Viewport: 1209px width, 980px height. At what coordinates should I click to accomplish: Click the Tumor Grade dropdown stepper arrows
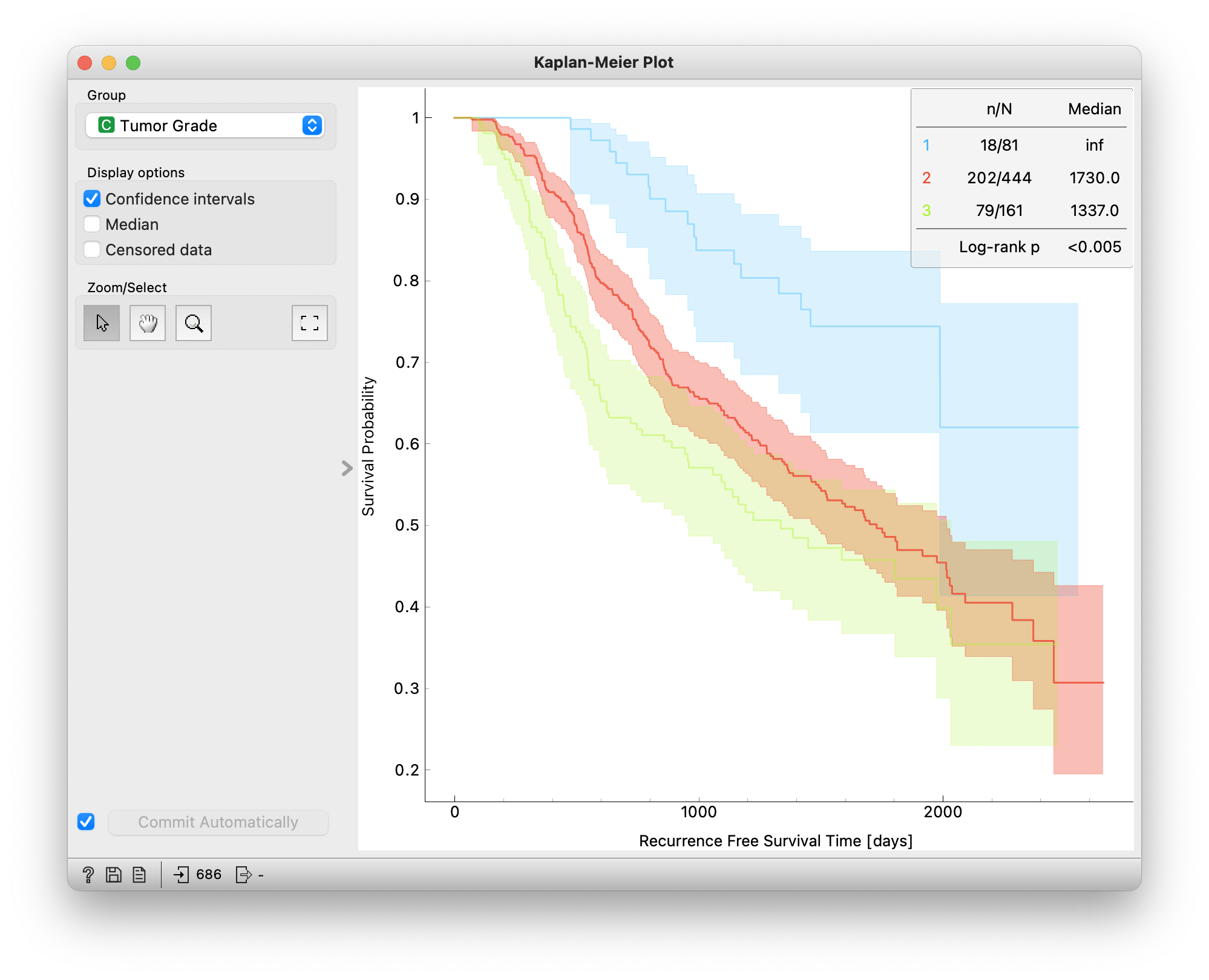pos(312,125)
